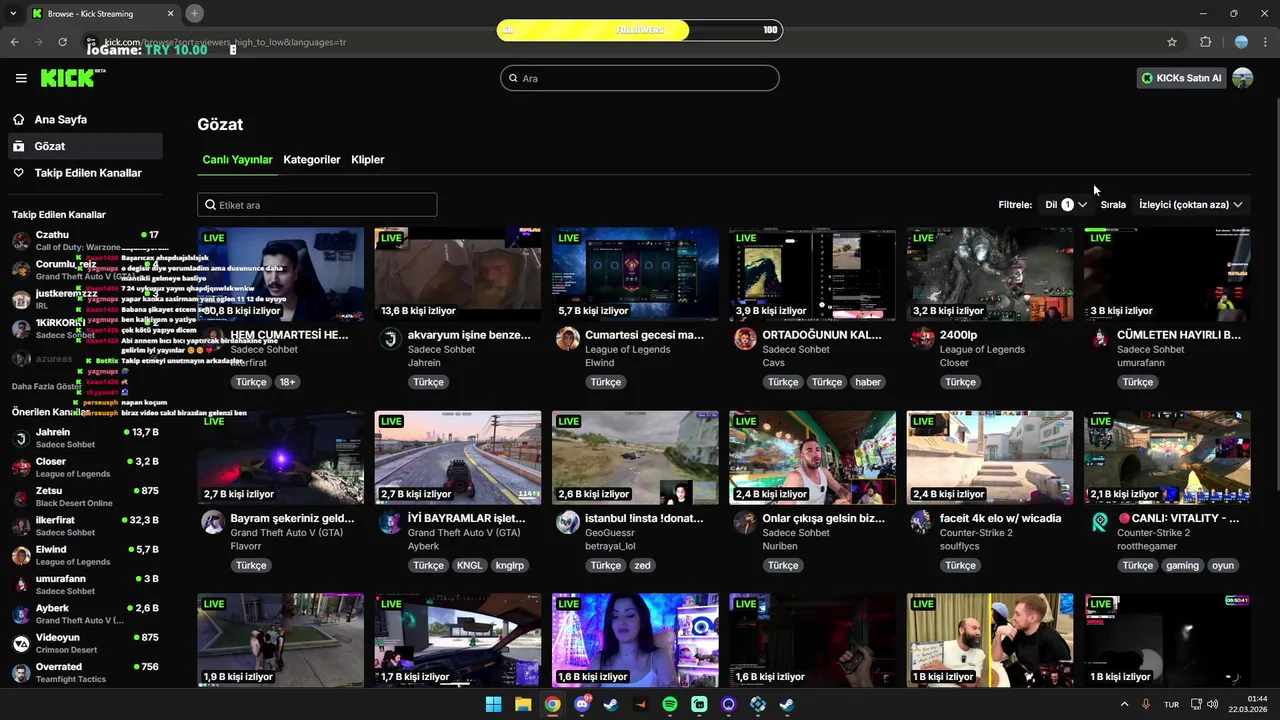Image resolution: width=1280 pixels, height=720 pixels.
Task: Click Jahrein channel avatar on stream card
Action: click(x=390, y=338)
